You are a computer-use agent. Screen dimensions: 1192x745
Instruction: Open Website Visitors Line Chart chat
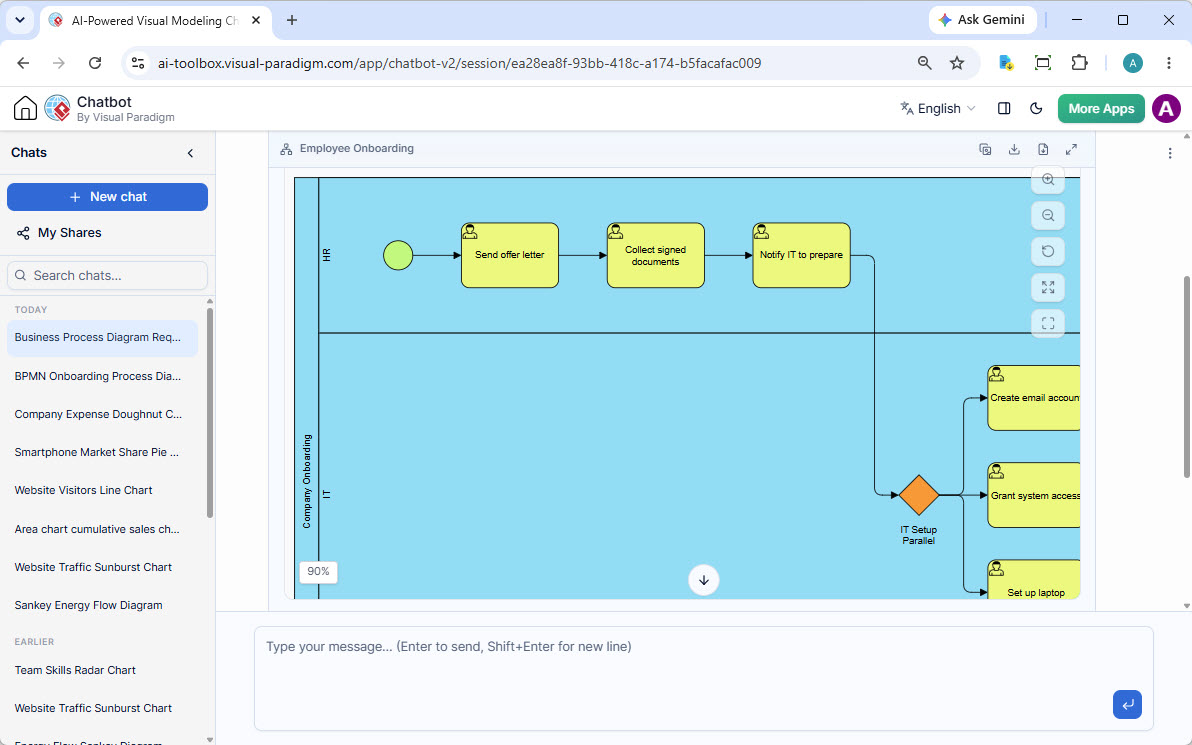tap(102, 490)
